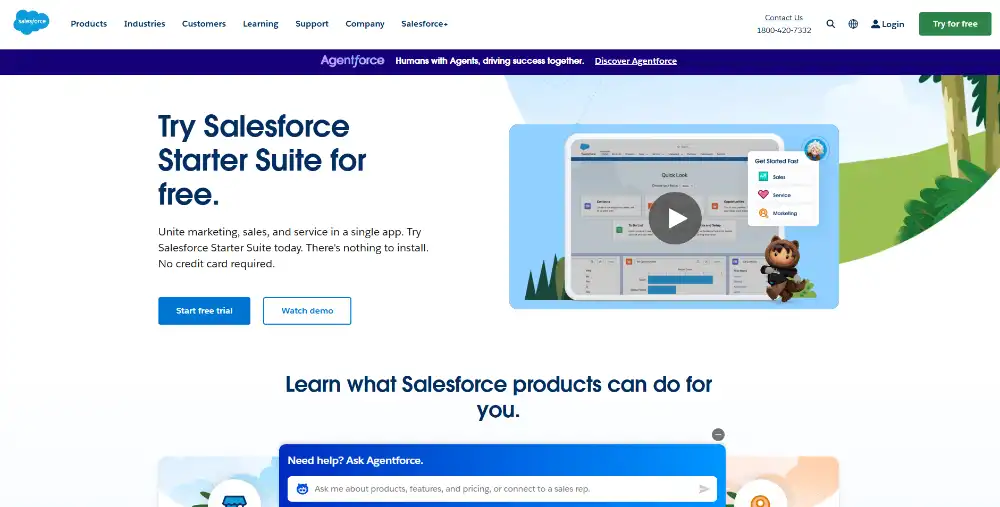Minimize the Agentforce chat widget
Image resolution: width=1000 pixels, height=507 pixels.
[x=718, y=434]
